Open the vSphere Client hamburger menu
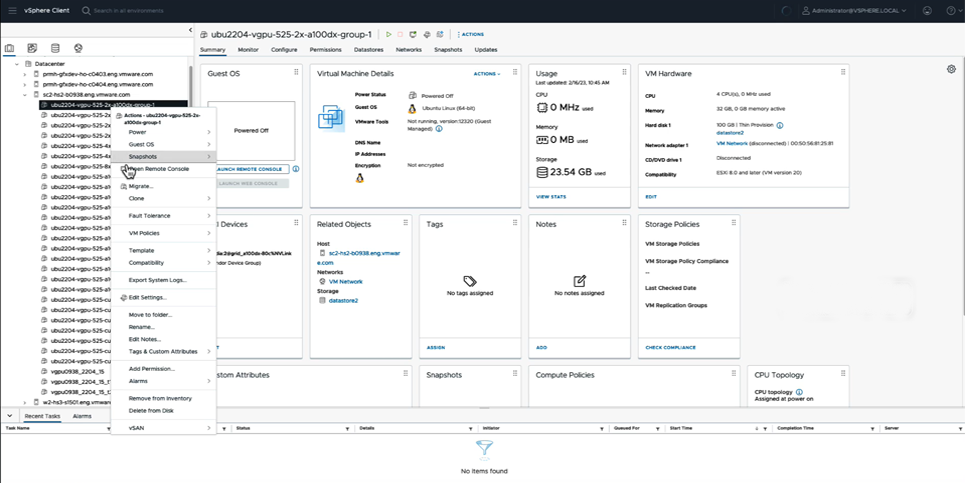965x483 pixels. tap(12, 11)
